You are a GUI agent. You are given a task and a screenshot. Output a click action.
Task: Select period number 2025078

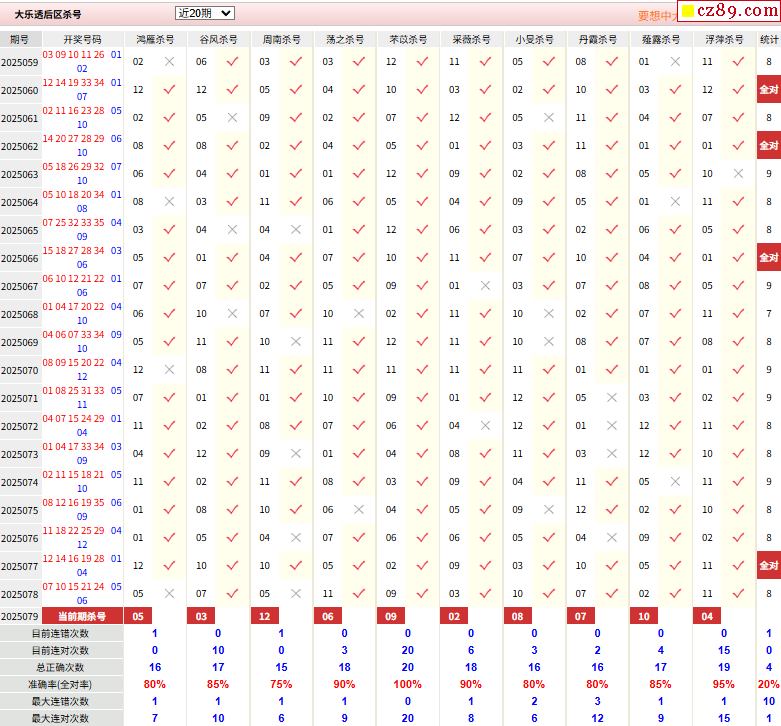click(x=19, y=595)
